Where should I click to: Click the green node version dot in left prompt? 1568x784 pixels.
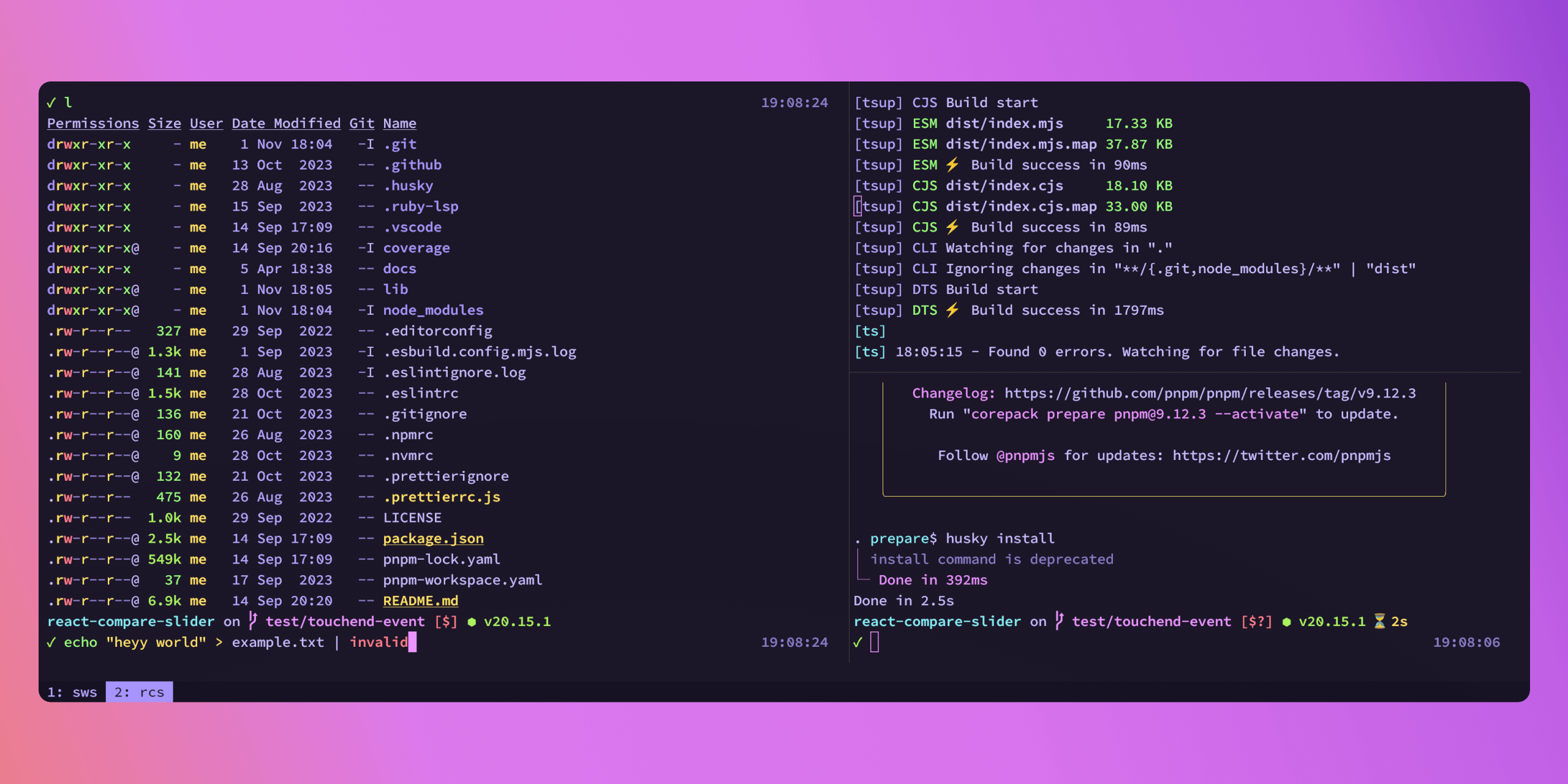472,622
